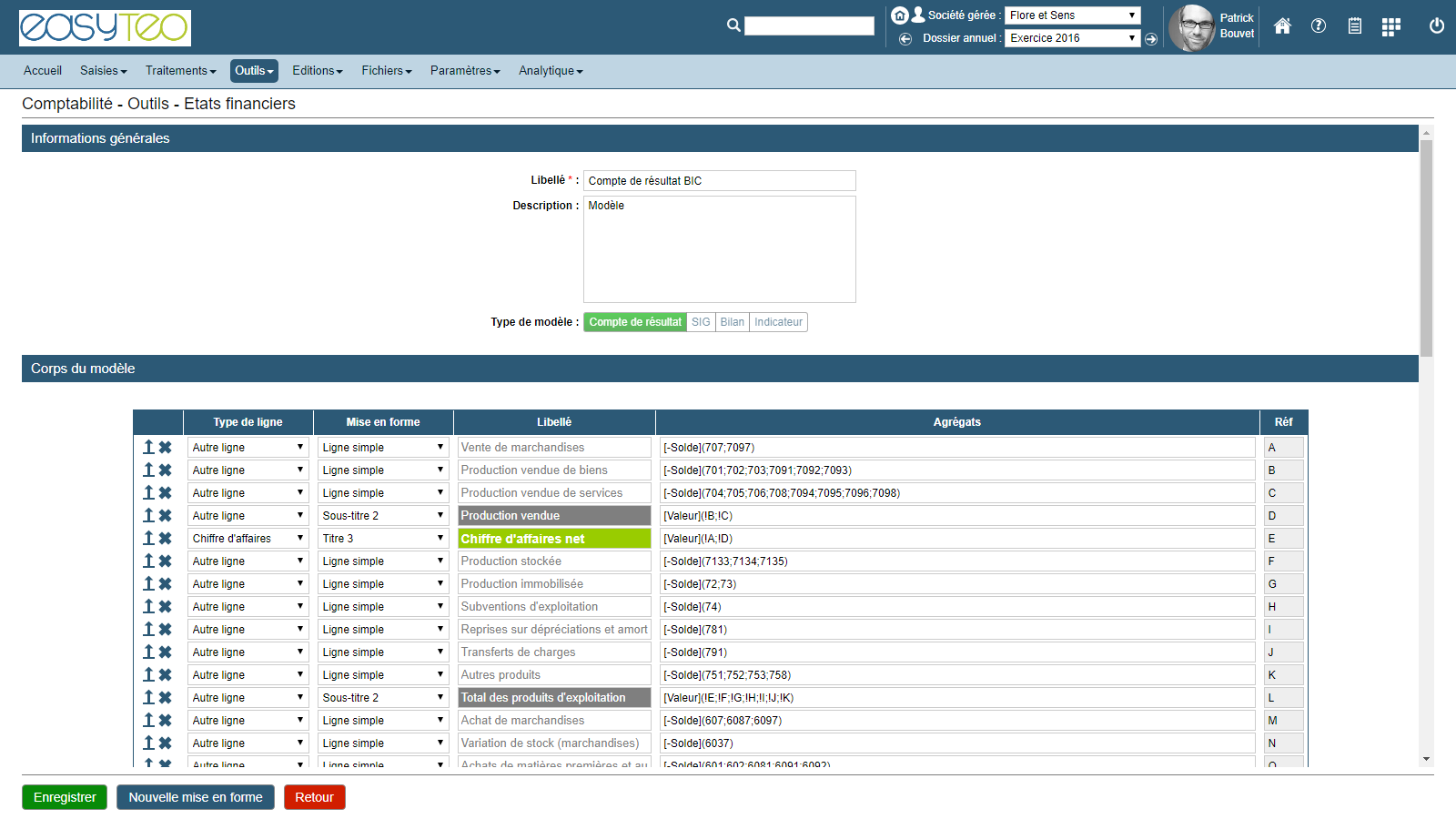Go to next Dossier annuel with right arrow
Viewport: 1456px width, 819px height.
[1151, 39]
